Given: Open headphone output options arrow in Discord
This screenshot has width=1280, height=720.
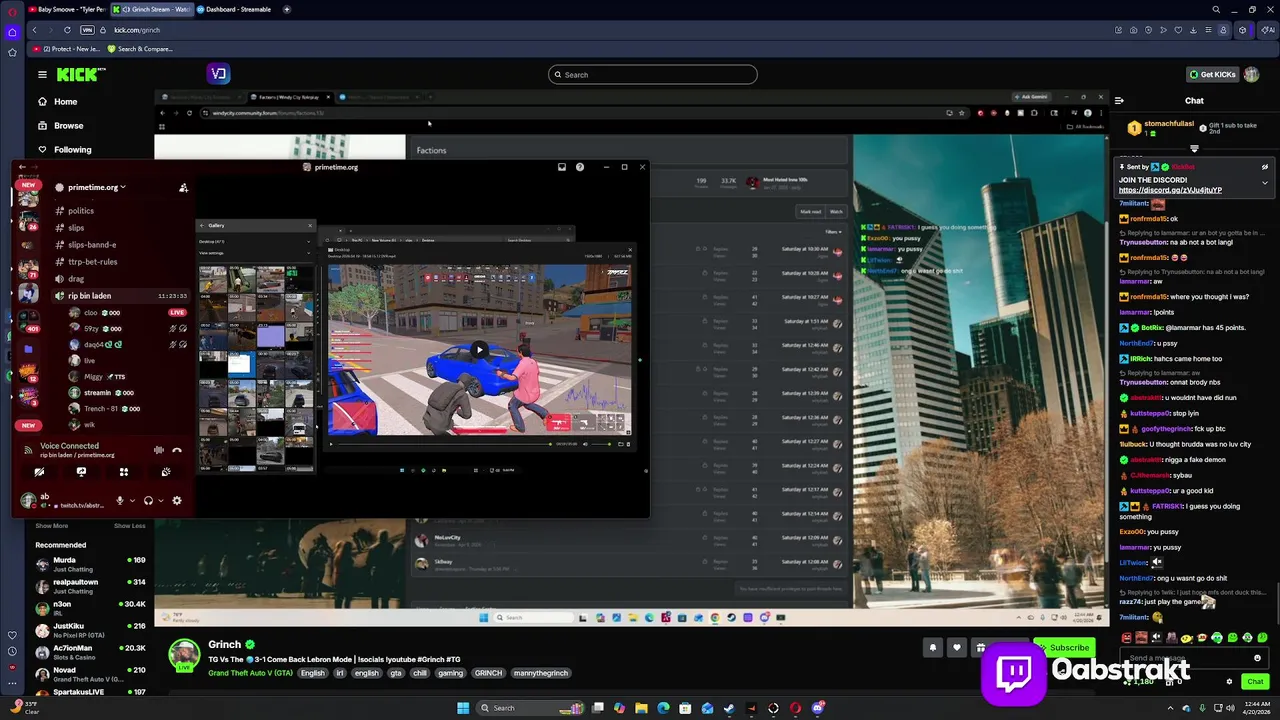Looking at the screenshot, I should [160, 500].
